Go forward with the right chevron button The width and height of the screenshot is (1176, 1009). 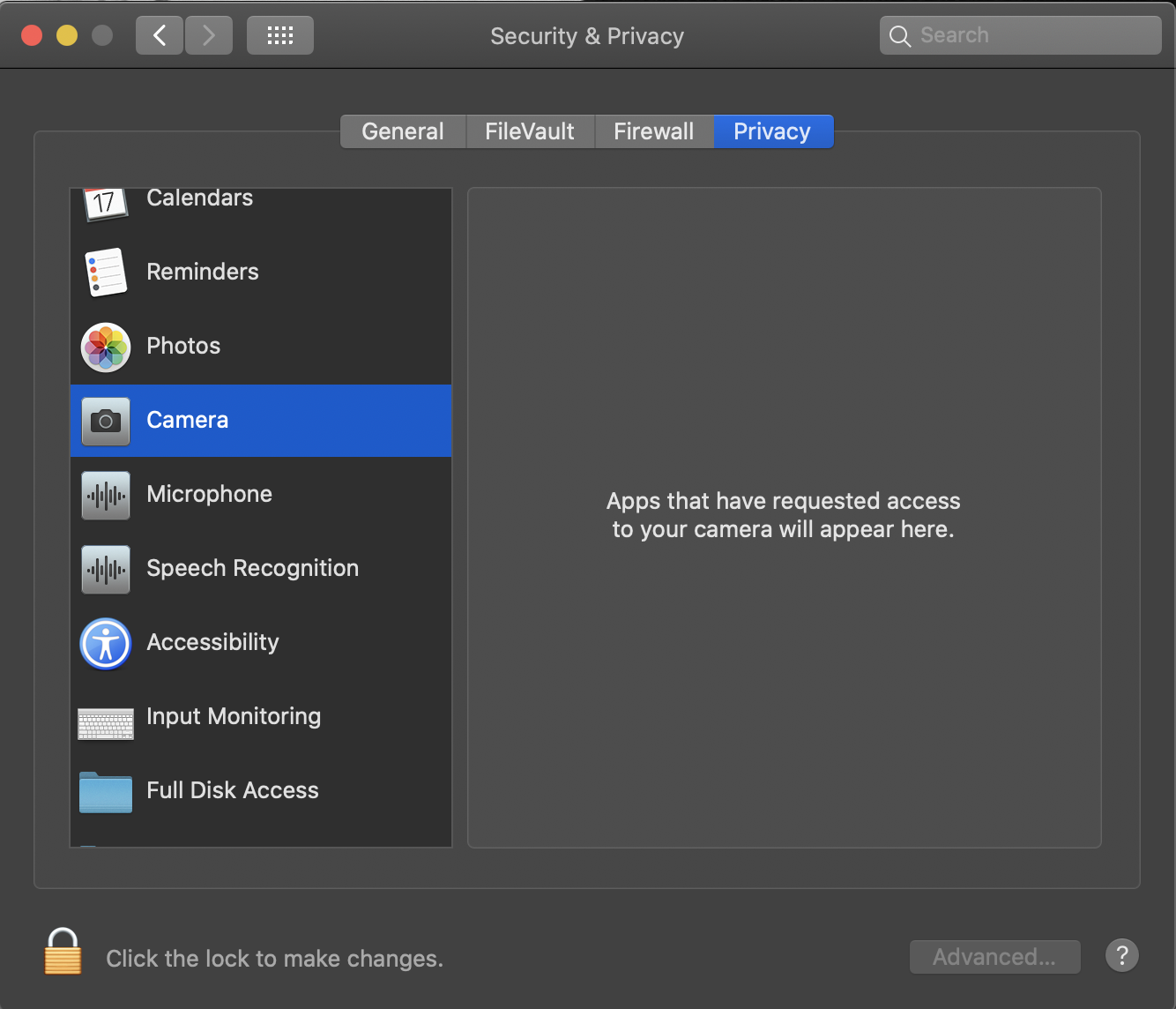click(209, 35)
